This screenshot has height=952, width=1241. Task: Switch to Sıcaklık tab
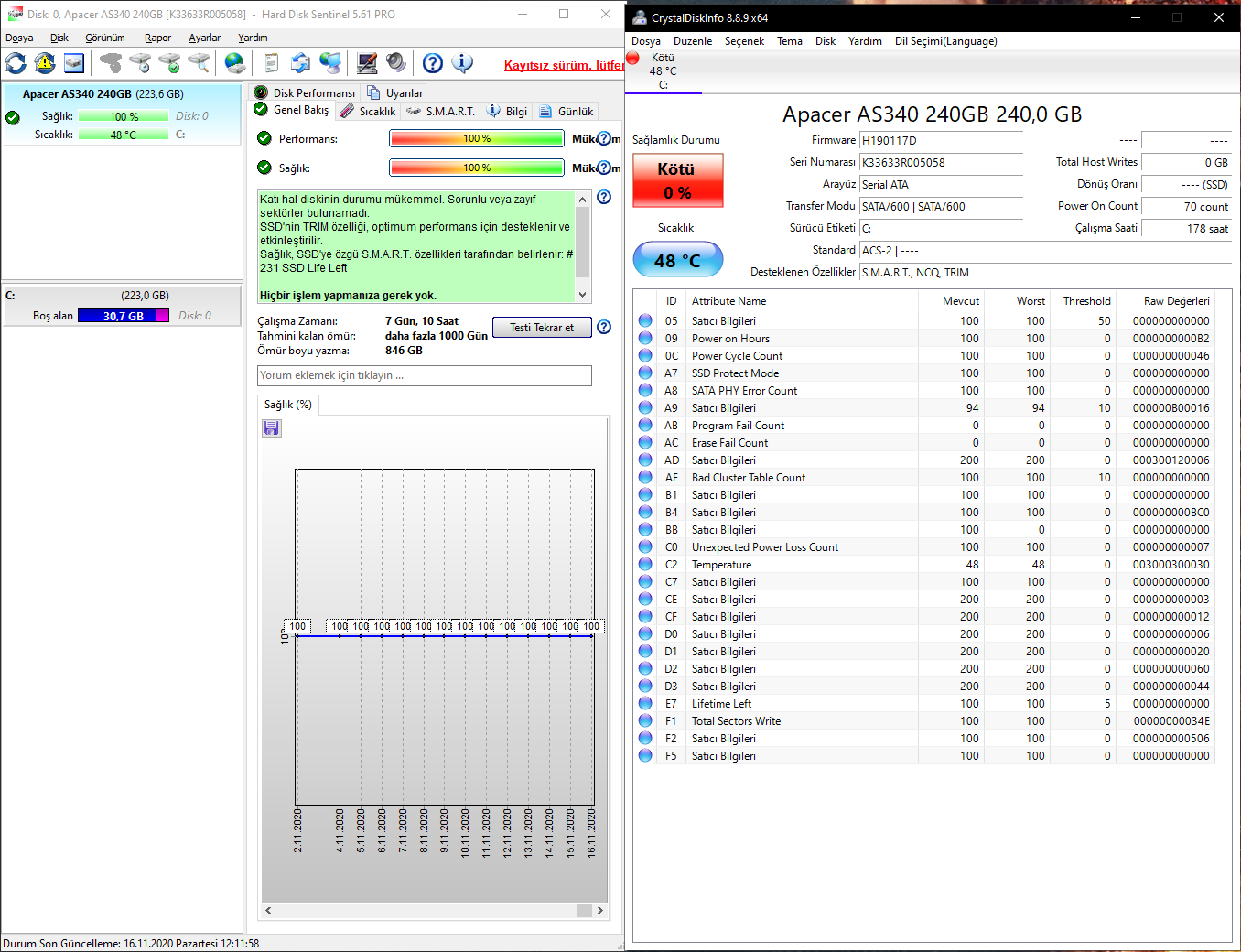[368, 112]
